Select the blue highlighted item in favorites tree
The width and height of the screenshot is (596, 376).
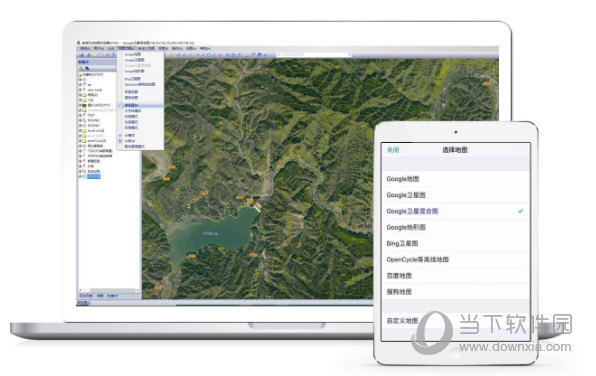point(94,176)
